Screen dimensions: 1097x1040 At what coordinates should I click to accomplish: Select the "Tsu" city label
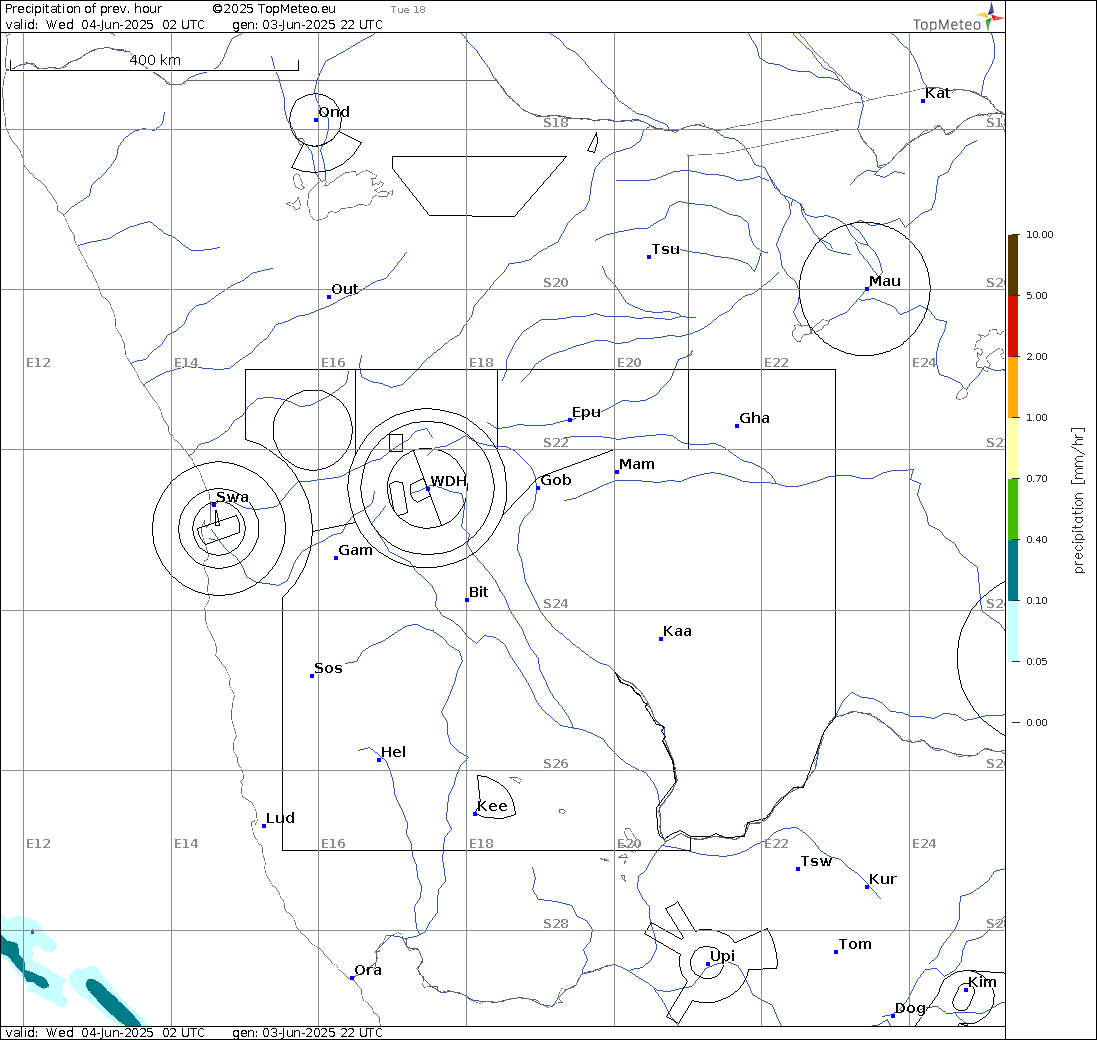coord(665,249)
